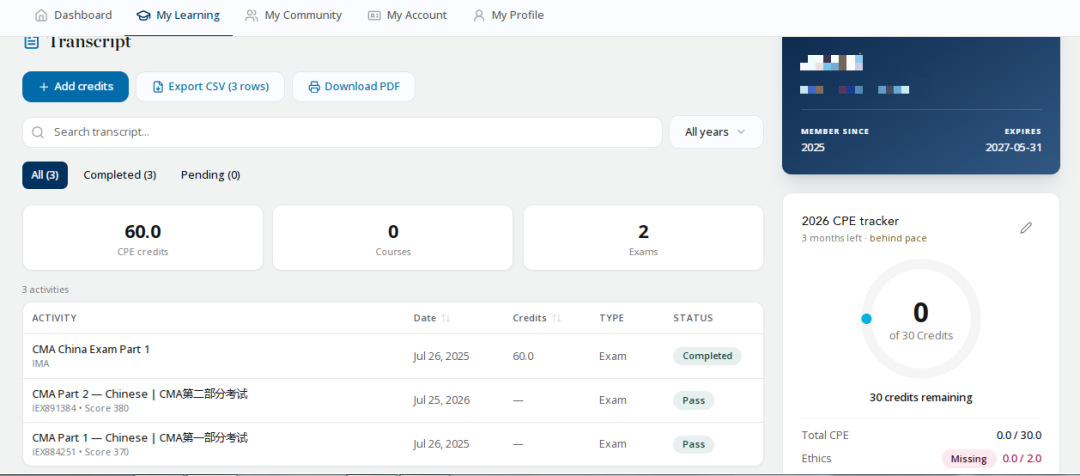
Task: Click the Exams summary card
Action: [643, 238]
